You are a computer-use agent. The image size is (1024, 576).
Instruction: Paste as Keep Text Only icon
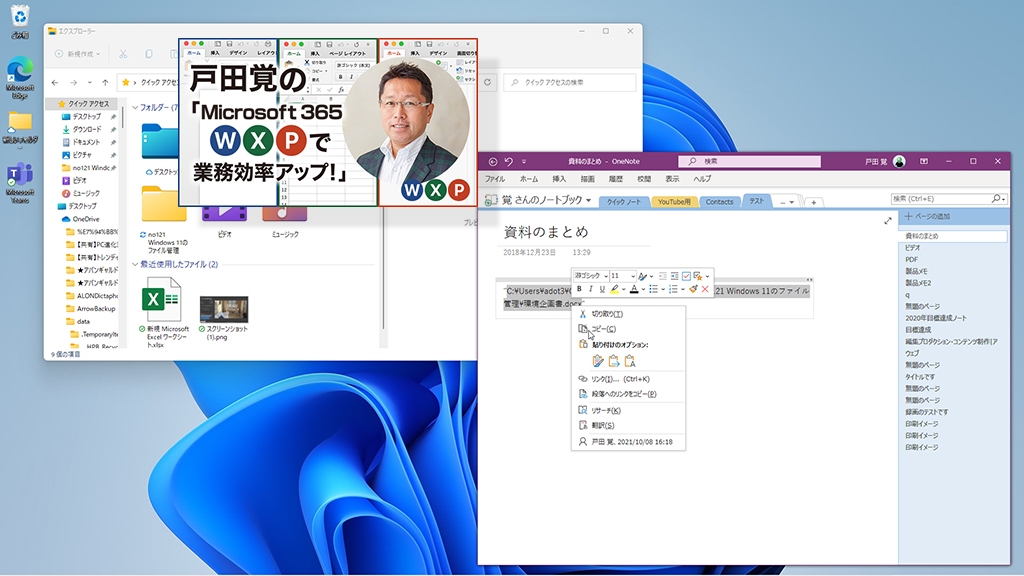point(630,361)
